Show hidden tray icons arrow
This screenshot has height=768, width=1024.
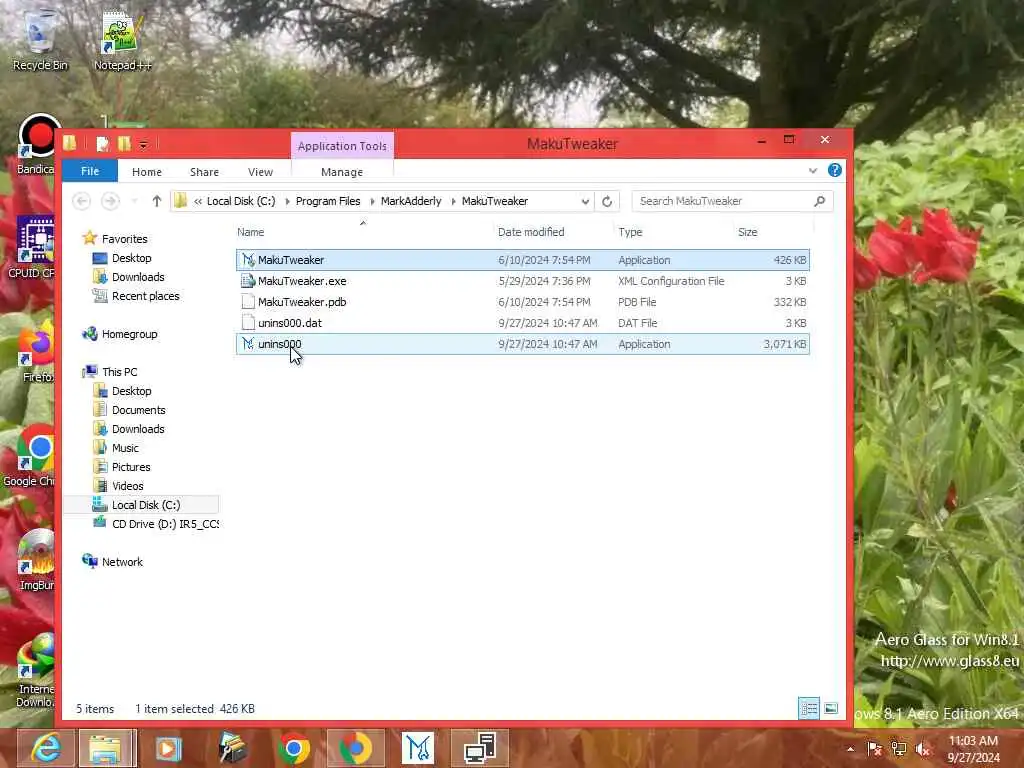(x=850, y=749)
